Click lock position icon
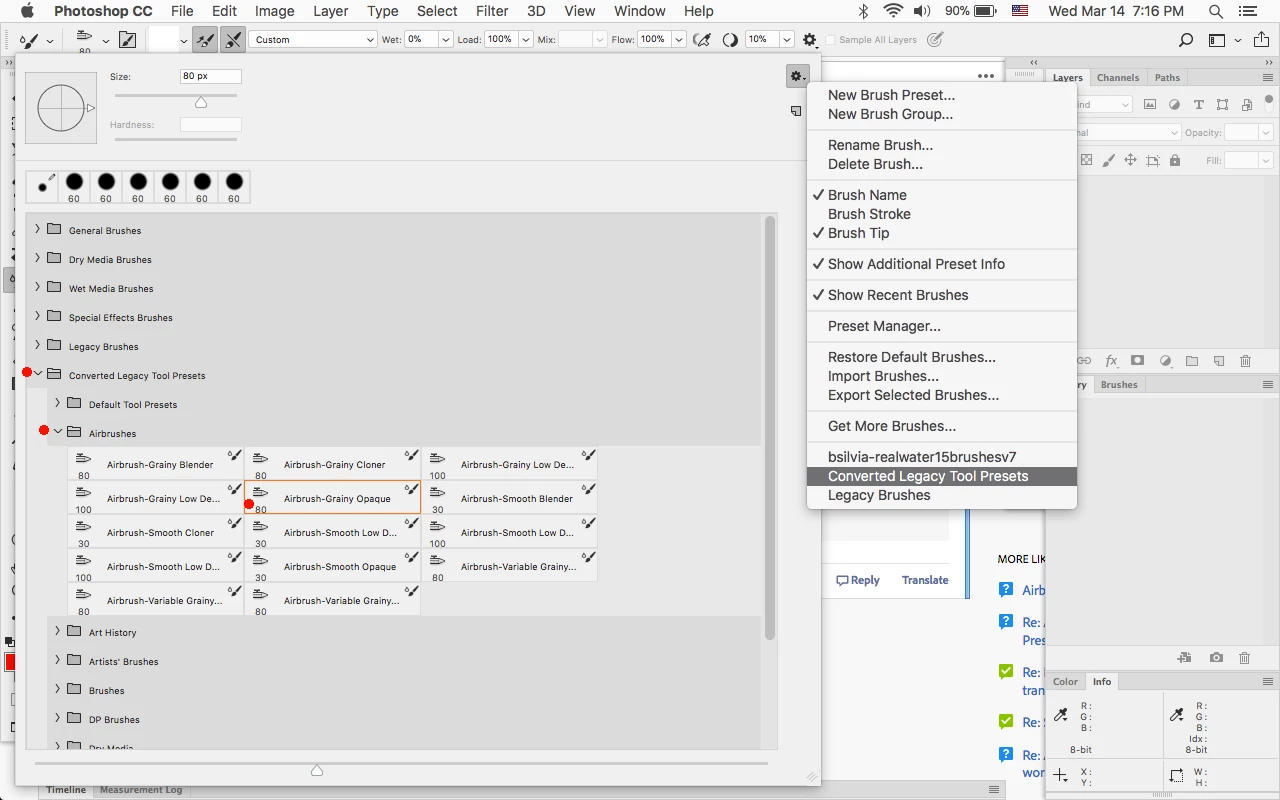The width and height of the screenshot is (1280, 800). (1131, 160)
